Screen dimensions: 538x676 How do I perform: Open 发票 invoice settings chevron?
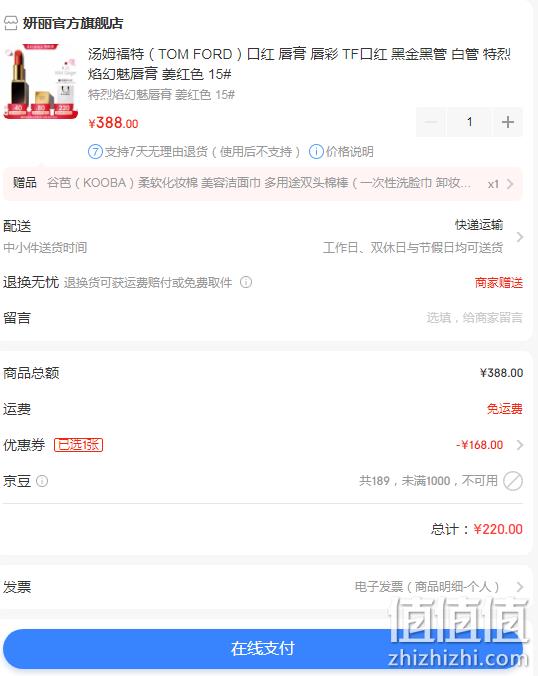pos(519,587)
